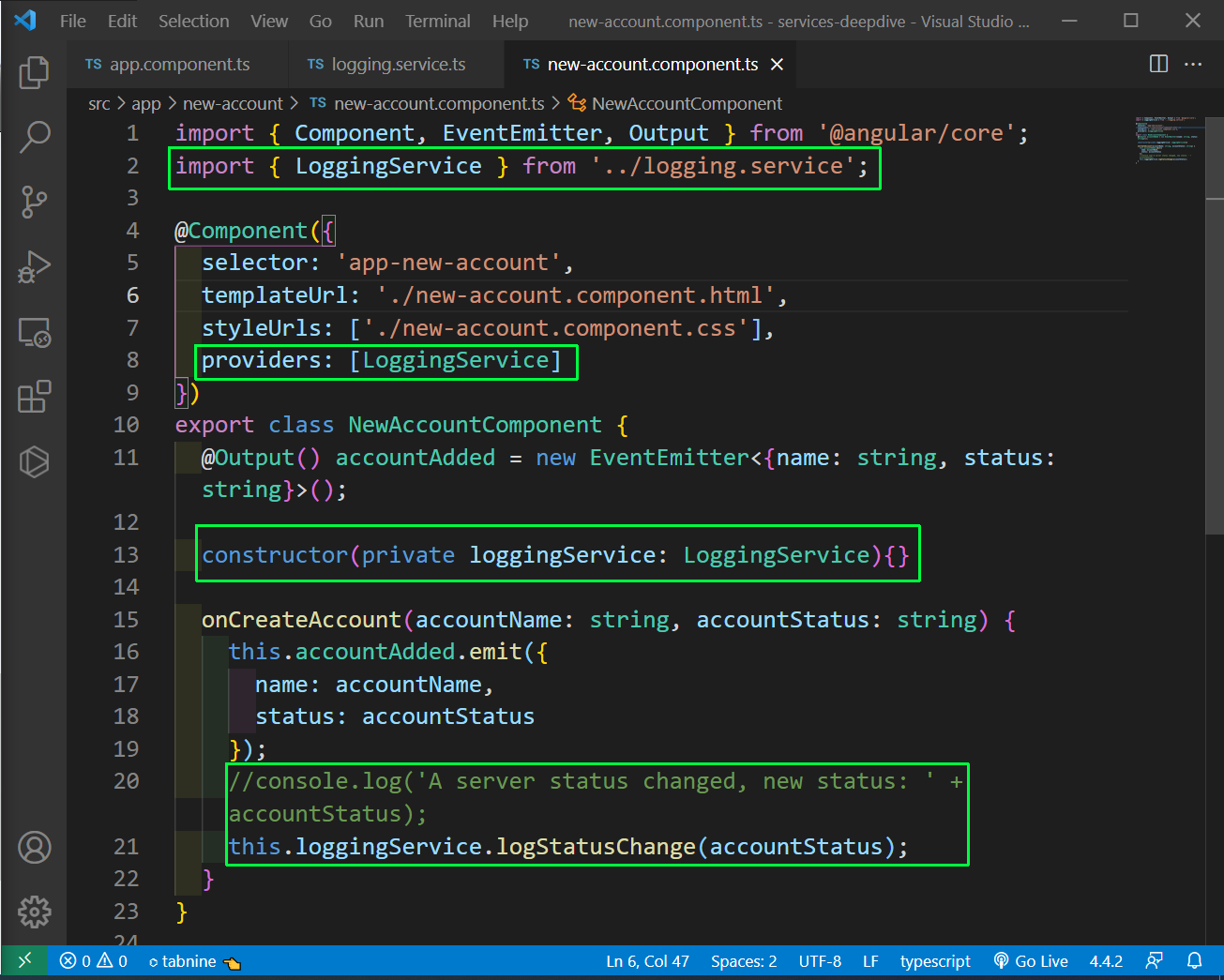Click 'NewAccountComponent' class name on line 10
The height and width of the screenshot is (980, 1224).
(x=475, y=425)
